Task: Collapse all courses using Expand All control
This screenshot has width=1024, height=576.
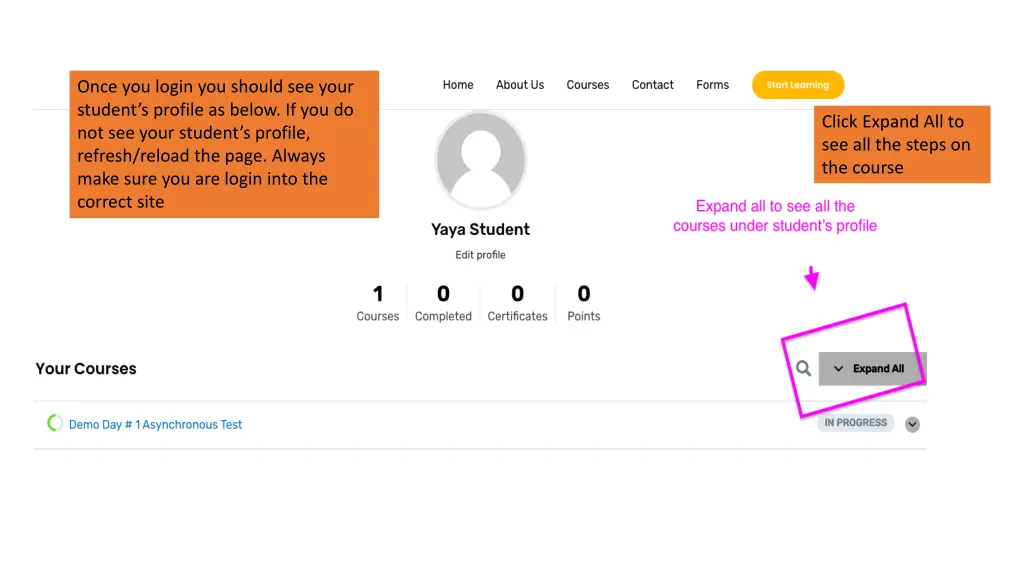Action: (x=872, y=368)
